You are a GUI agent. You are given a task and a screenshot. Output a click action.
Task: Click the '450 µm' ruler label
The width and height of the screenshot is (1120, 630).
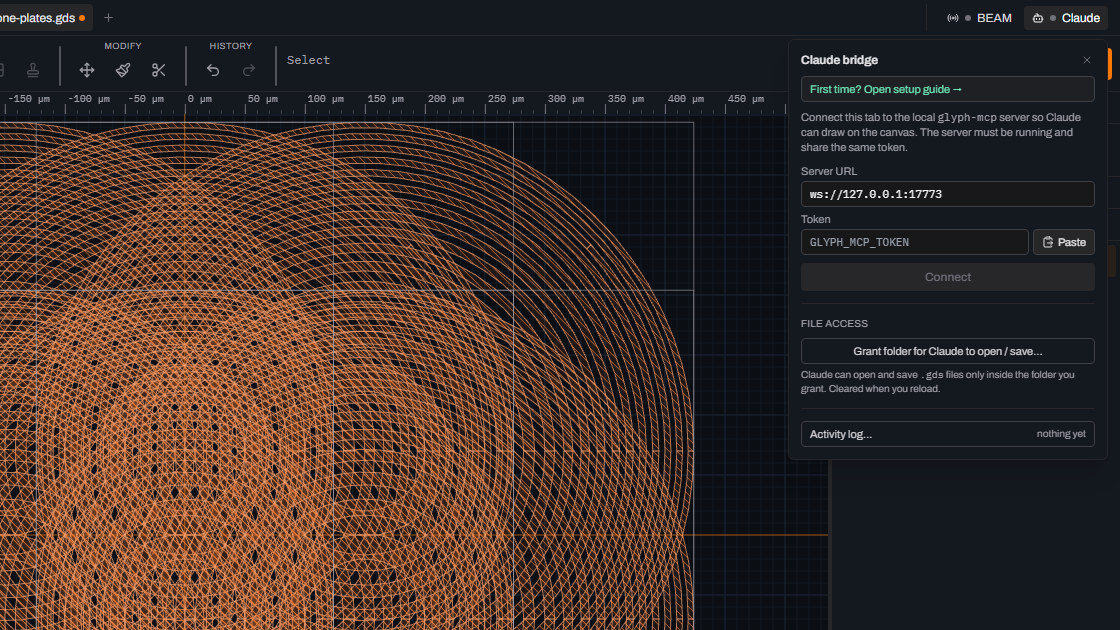point(746,99)
